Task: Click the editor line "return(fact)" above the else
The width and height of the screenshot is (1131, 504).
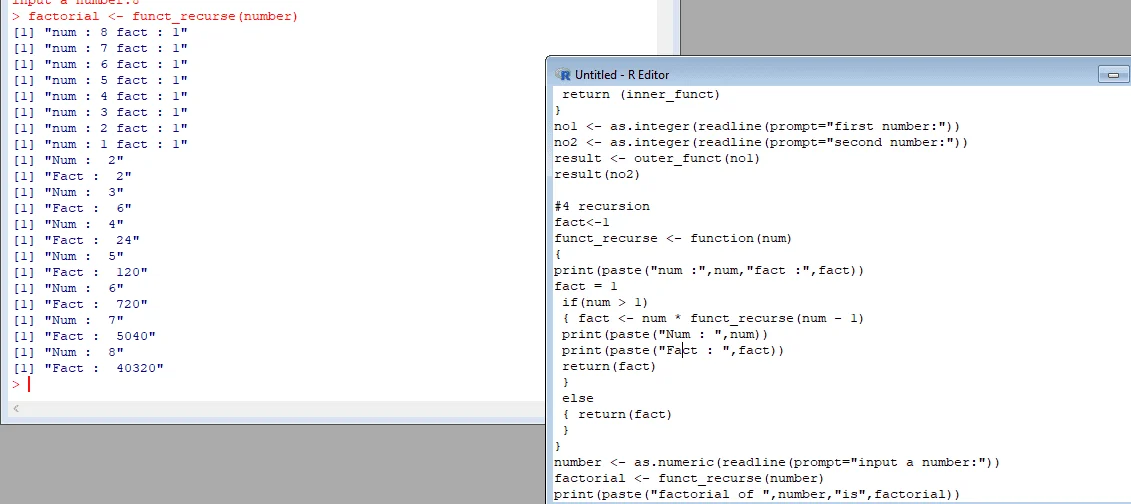Action: (609, 366)
